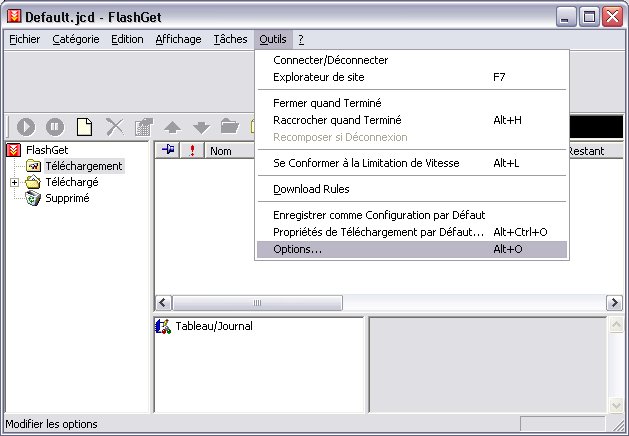
Task: Click the horizontal scrollbar right arrow
Action: coord(614,302)
